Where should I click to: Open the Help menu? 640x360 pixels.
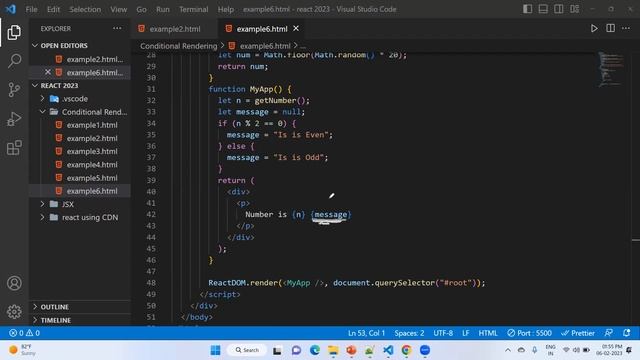tap(226, 9)
